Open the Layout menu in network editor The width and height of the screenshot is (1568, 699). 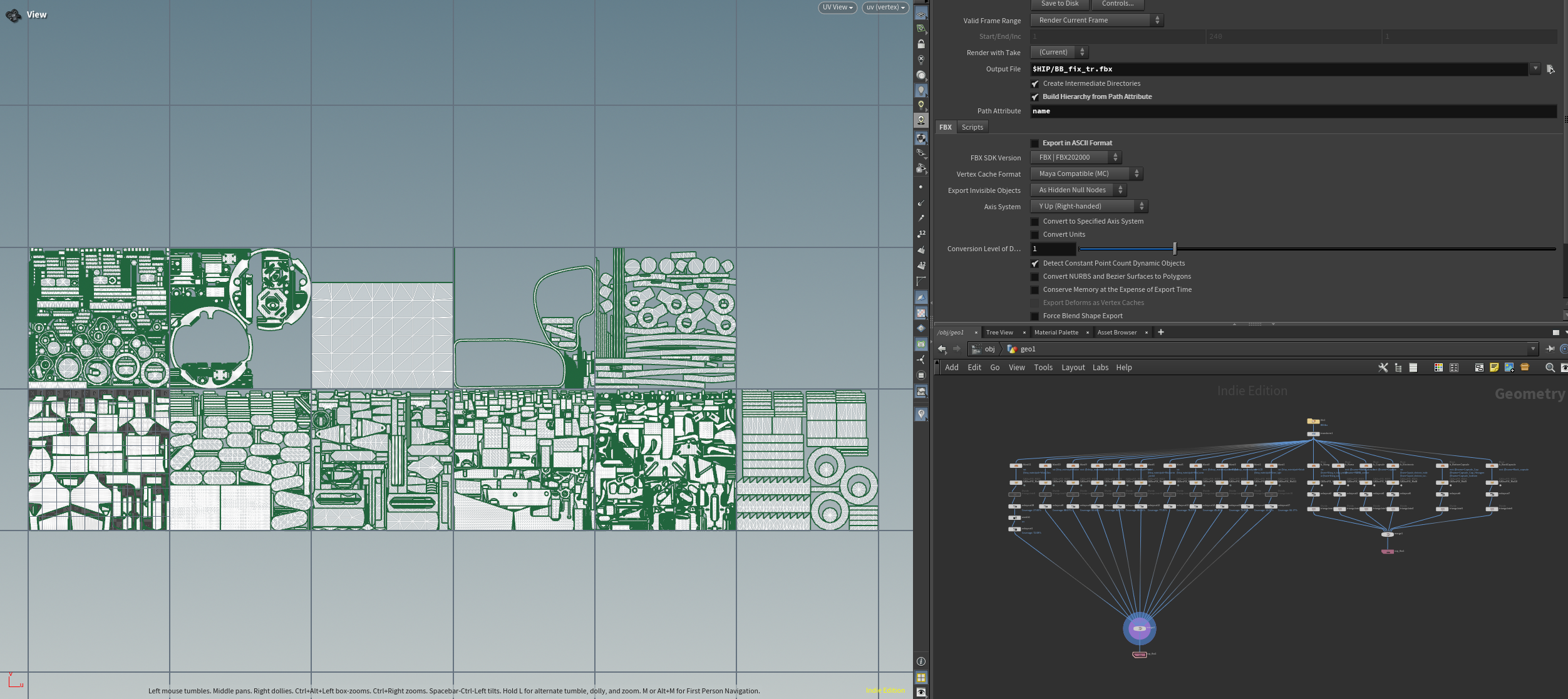pyautogui.click(x=1073, y=368)
